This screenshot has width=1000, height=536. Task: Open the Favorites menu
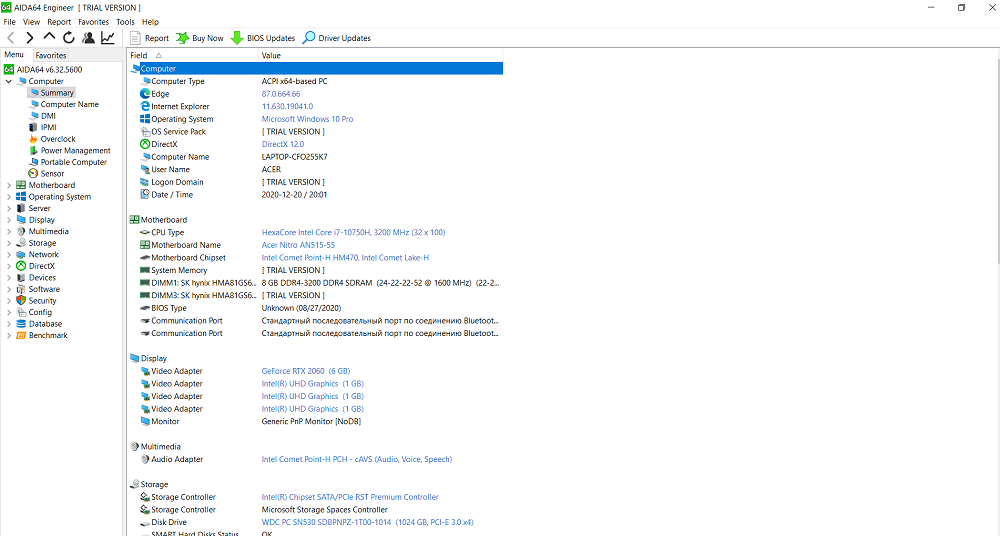click(94, 22)
